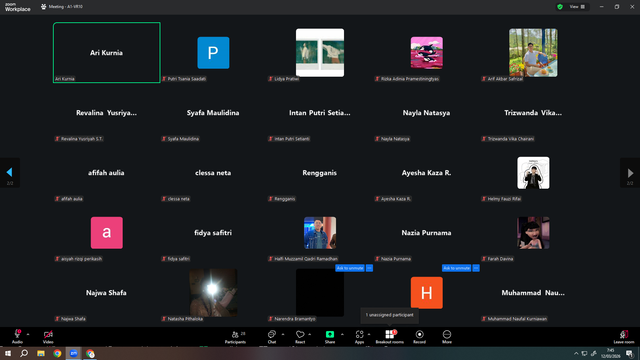Click Lidya Pratiwi's profile picture
This screenshot has width=640, height=360.
(x=320, y=53)
